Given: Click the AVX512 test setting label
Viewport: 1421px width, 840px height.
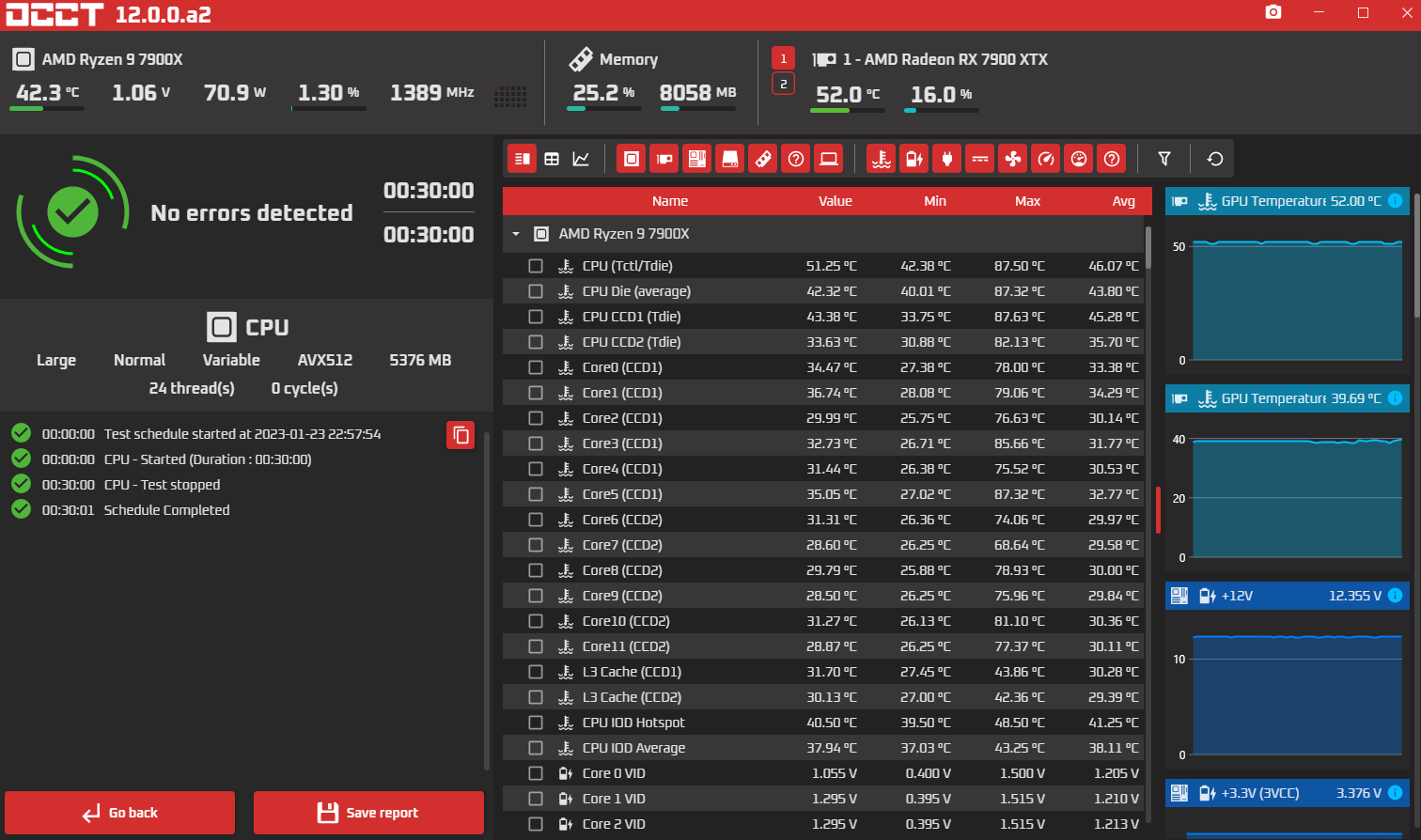Looking at the screenshot, I should coord(325,360).
